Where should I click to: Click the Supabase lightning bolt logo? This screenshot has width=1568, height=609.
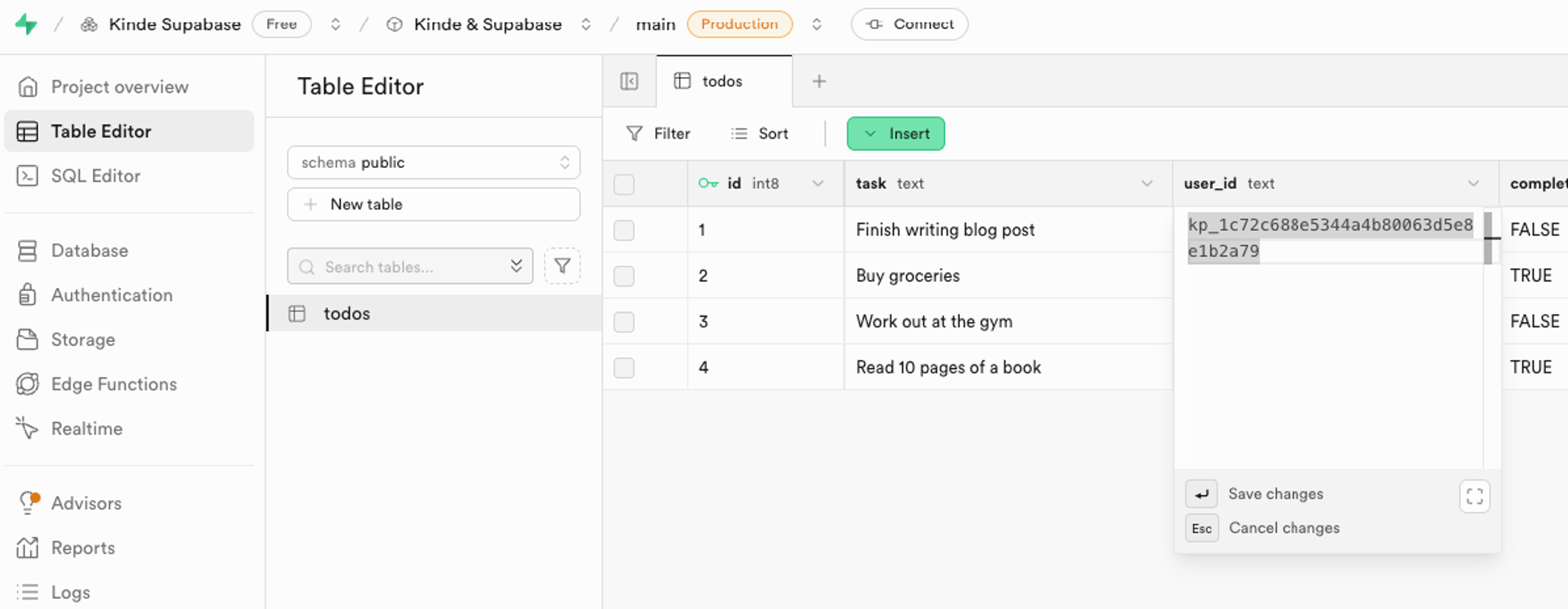(x=26, y=24)
